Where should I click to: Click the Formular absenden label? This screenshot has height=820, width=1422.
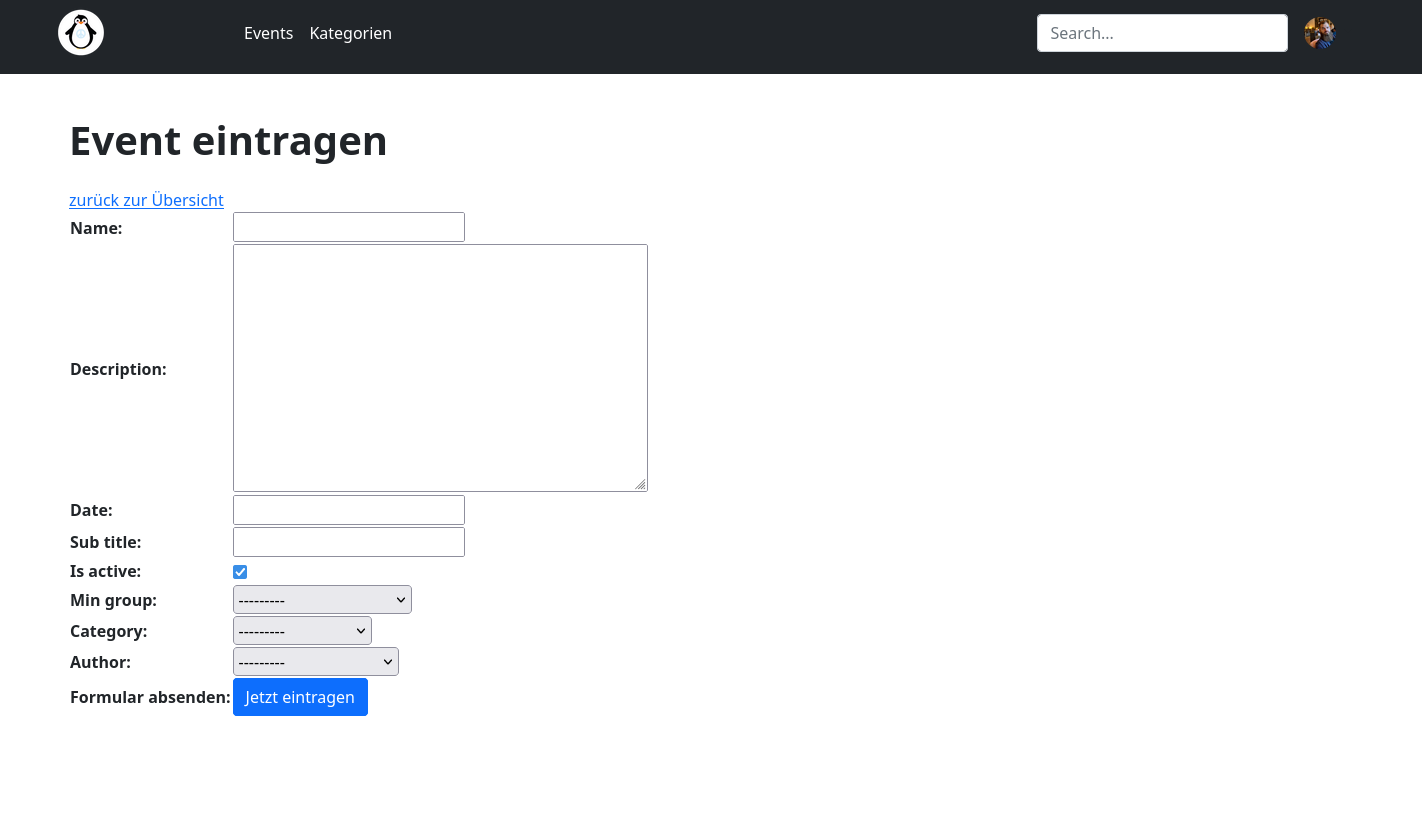click(x=149, y=697)
